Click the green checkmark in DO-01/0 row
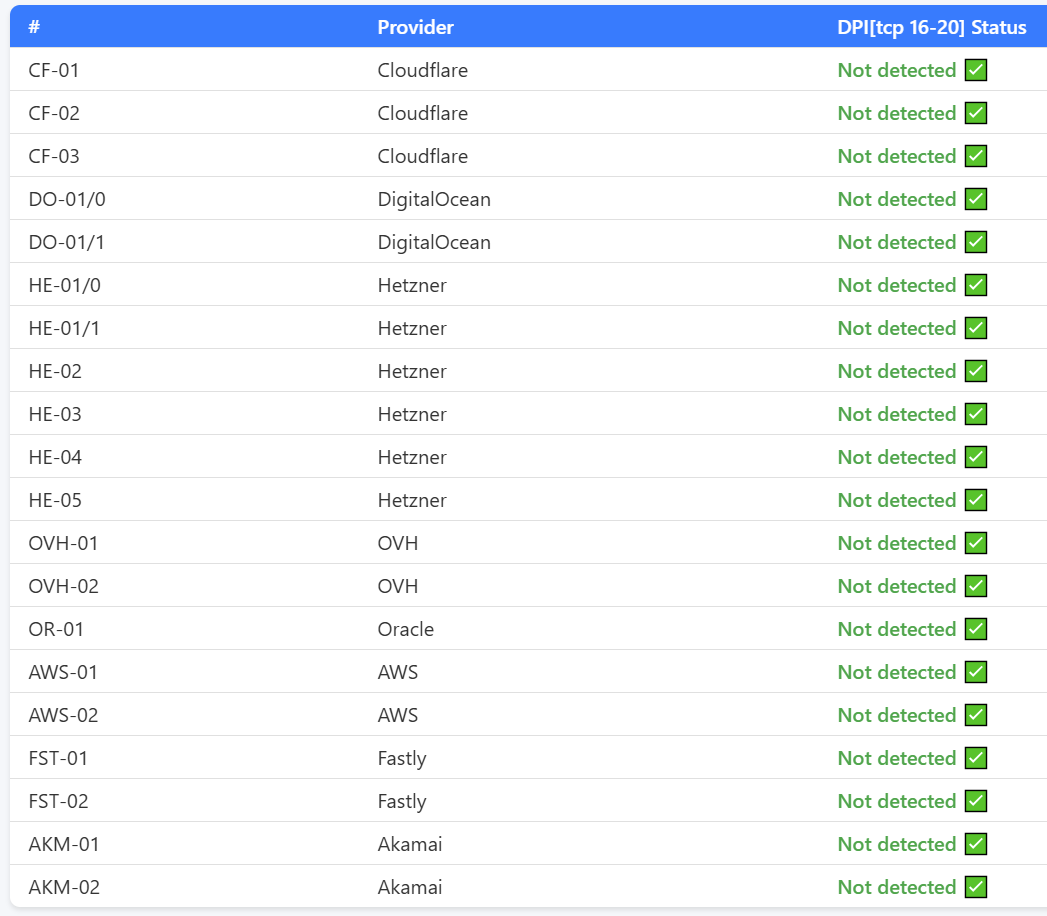The width and height of the screenshot is (1047, 916). [975, 199]
